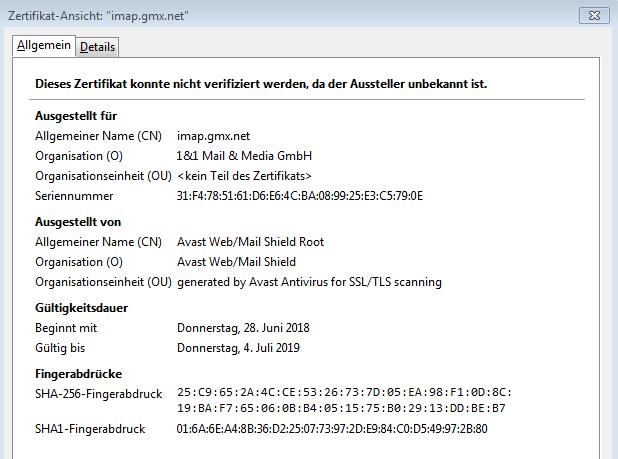Click the title bar text "Zertifikat-Ansicht"
This screenshot has height=459, width=618.
pyautogui.click(x=98, y=16)
